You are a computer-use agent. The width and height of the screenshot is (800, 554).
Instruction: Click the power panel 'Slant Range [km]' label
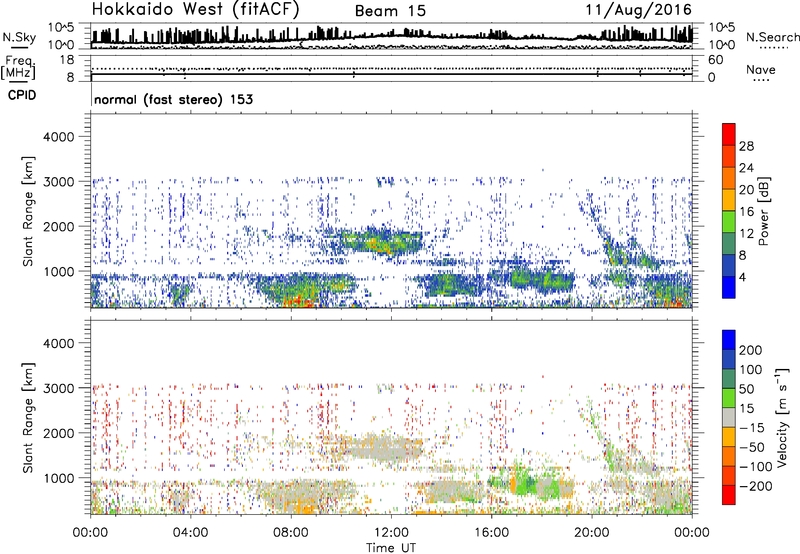28,211
